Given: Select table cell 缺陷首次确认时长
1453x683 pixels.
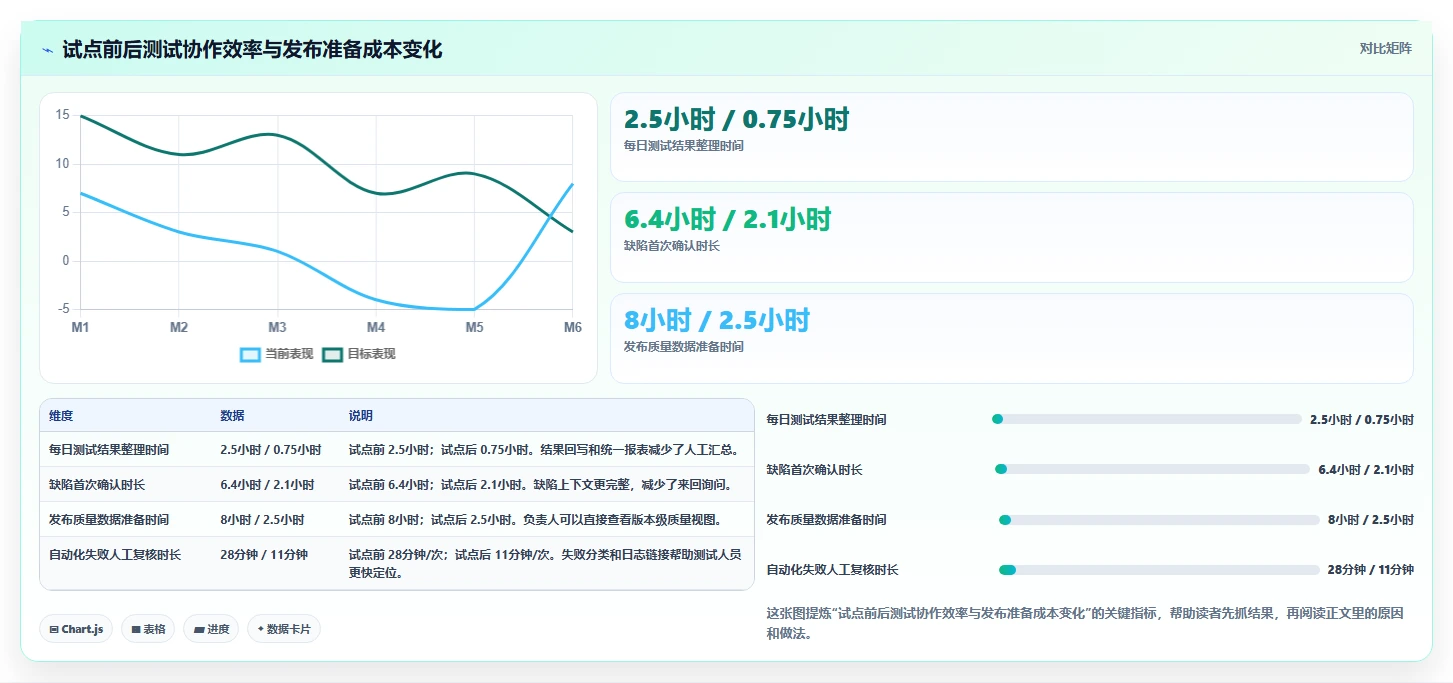Looking at the screenshot, I should (97, 485).
